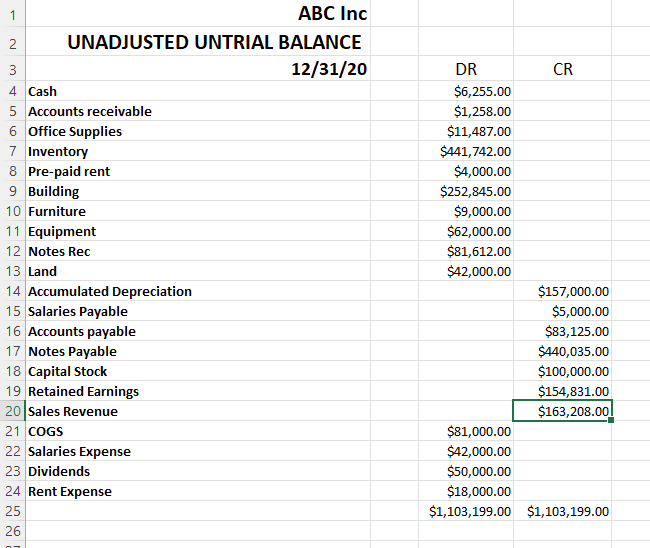Viewport: 650px width, 548px height.
Task: Select the Inventory debit $441,742.00 cell
Action: click(466, 151)
